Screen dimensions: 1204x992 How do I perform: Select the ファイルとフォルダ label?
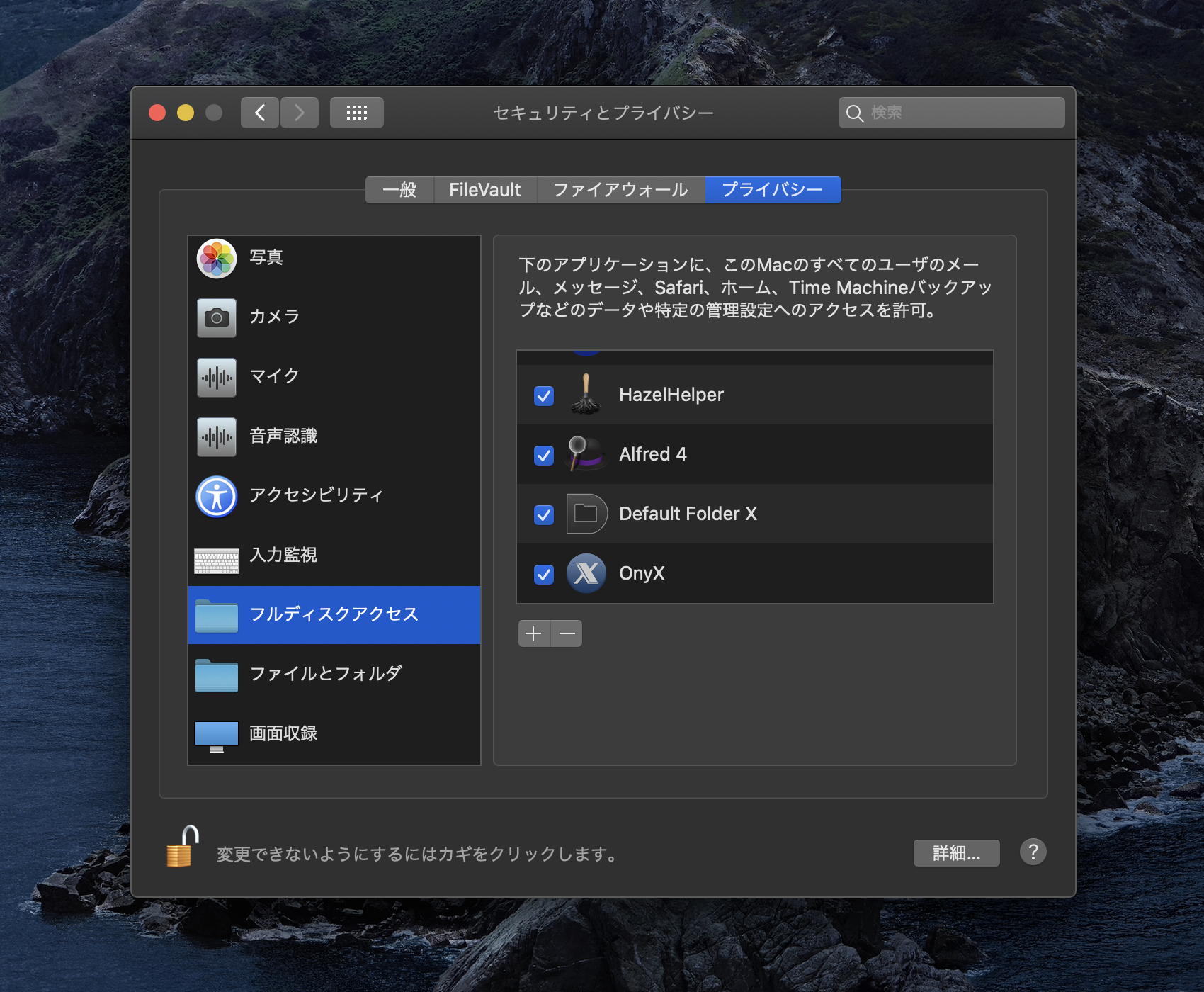point(326,673)
